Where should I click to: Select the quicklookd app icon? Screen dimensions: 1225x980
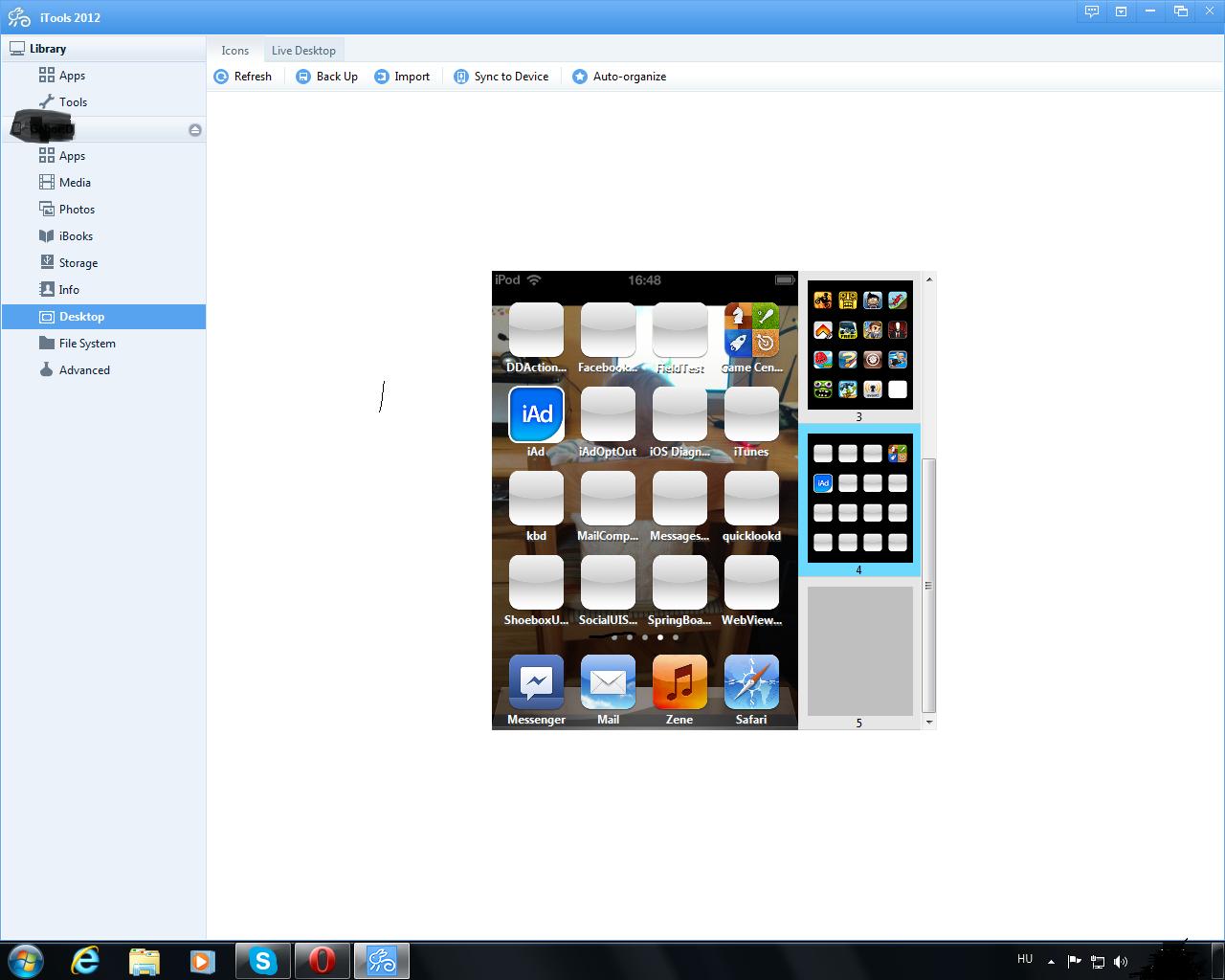click(x=751, y=499)
